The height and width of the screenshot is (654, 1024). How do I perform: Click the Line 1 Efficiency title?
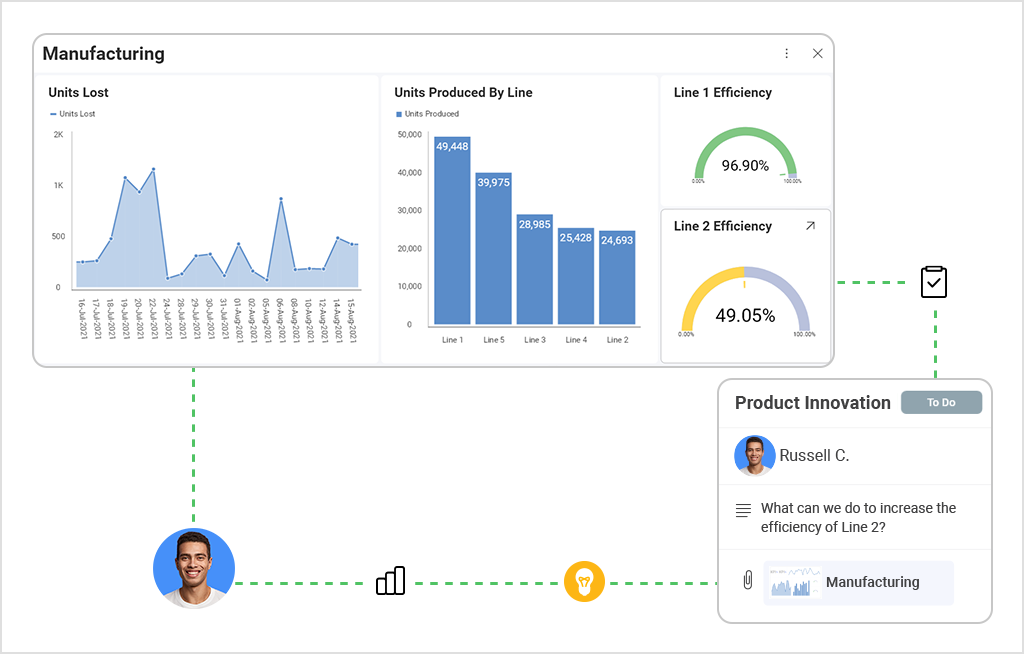point(723,92)
